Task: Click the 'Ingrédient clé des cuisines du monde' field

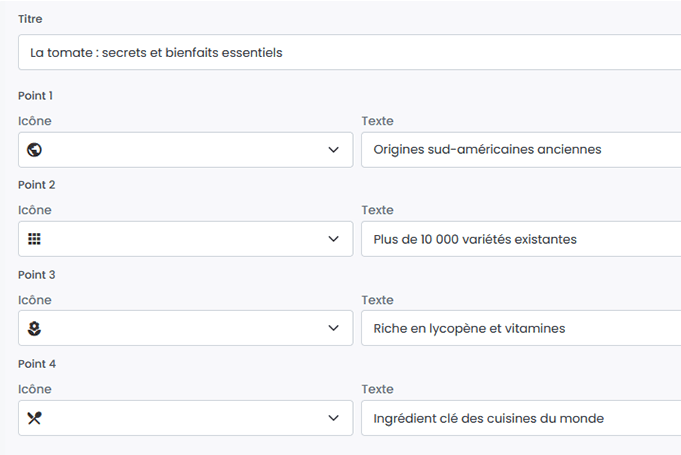Action: coord(520,418)
